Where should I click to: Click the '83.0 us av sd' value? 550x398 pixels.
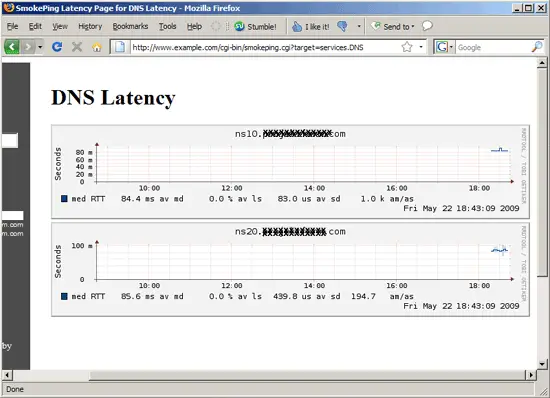pos(309,199)
